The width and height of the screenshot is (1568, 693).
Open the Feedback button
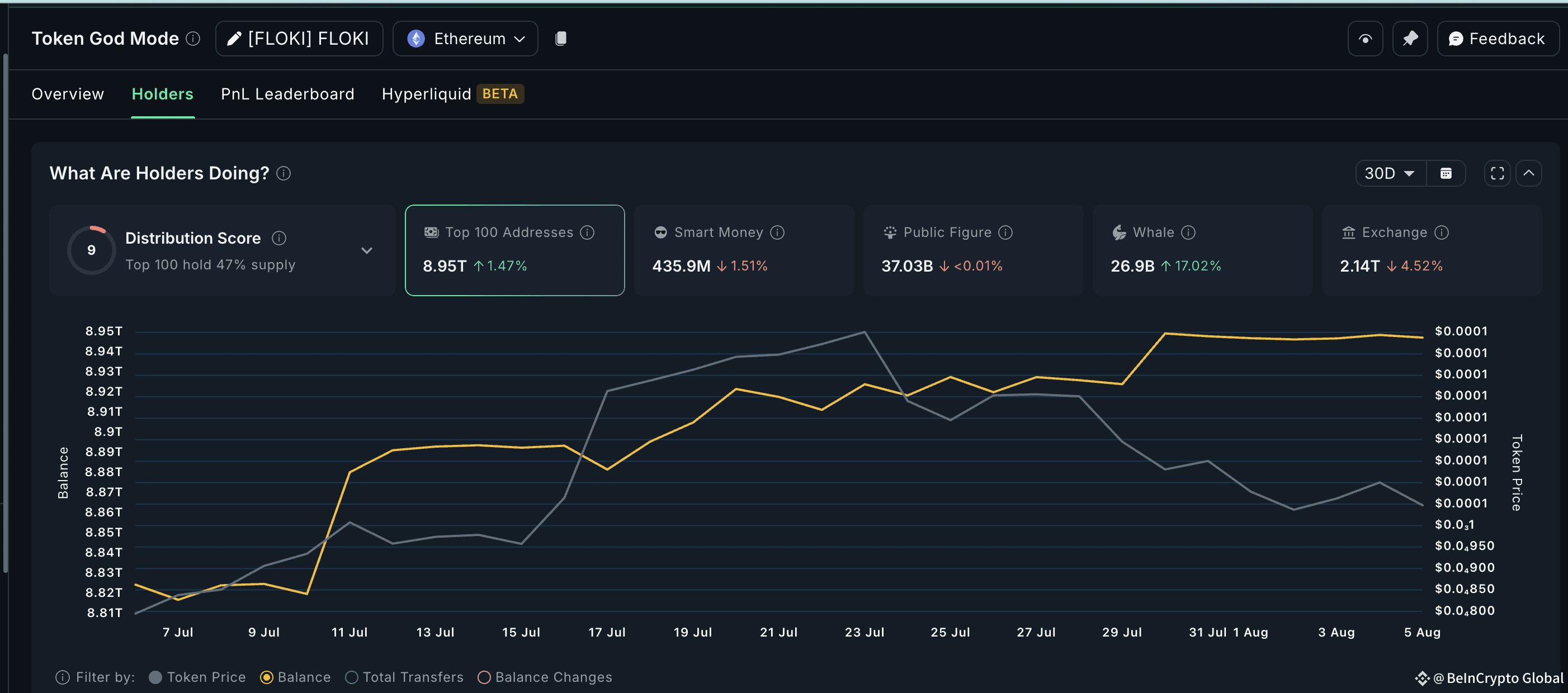tap(1498, 39)
